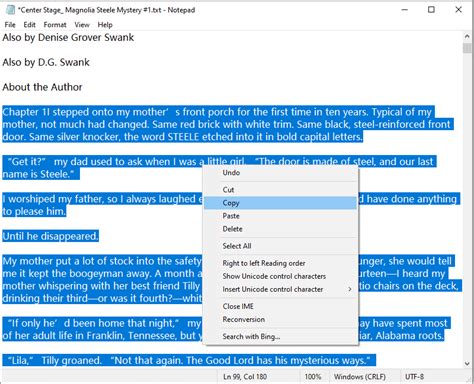Toggle Right to left Reading order

(281, 263)
